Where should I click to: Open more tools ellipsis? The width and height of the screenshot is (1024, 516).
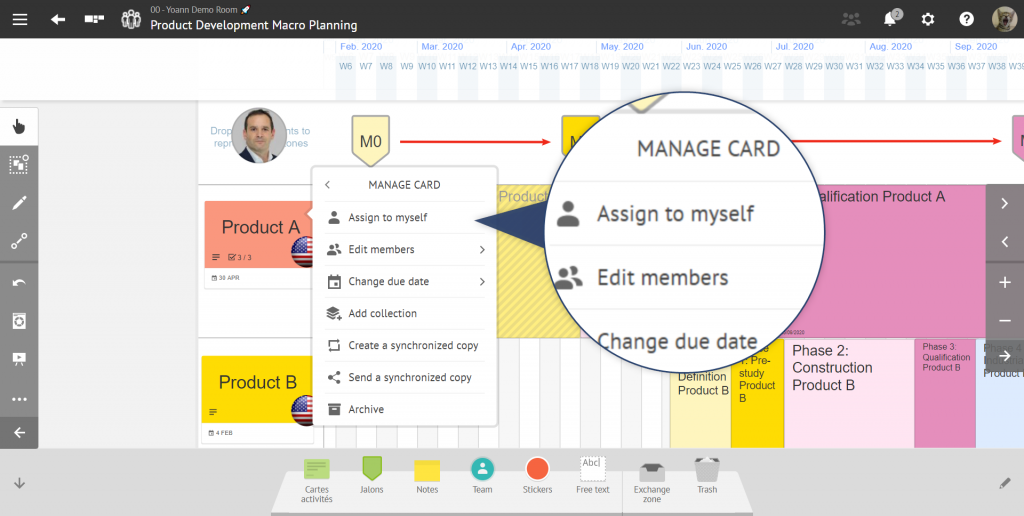[19, 399]
